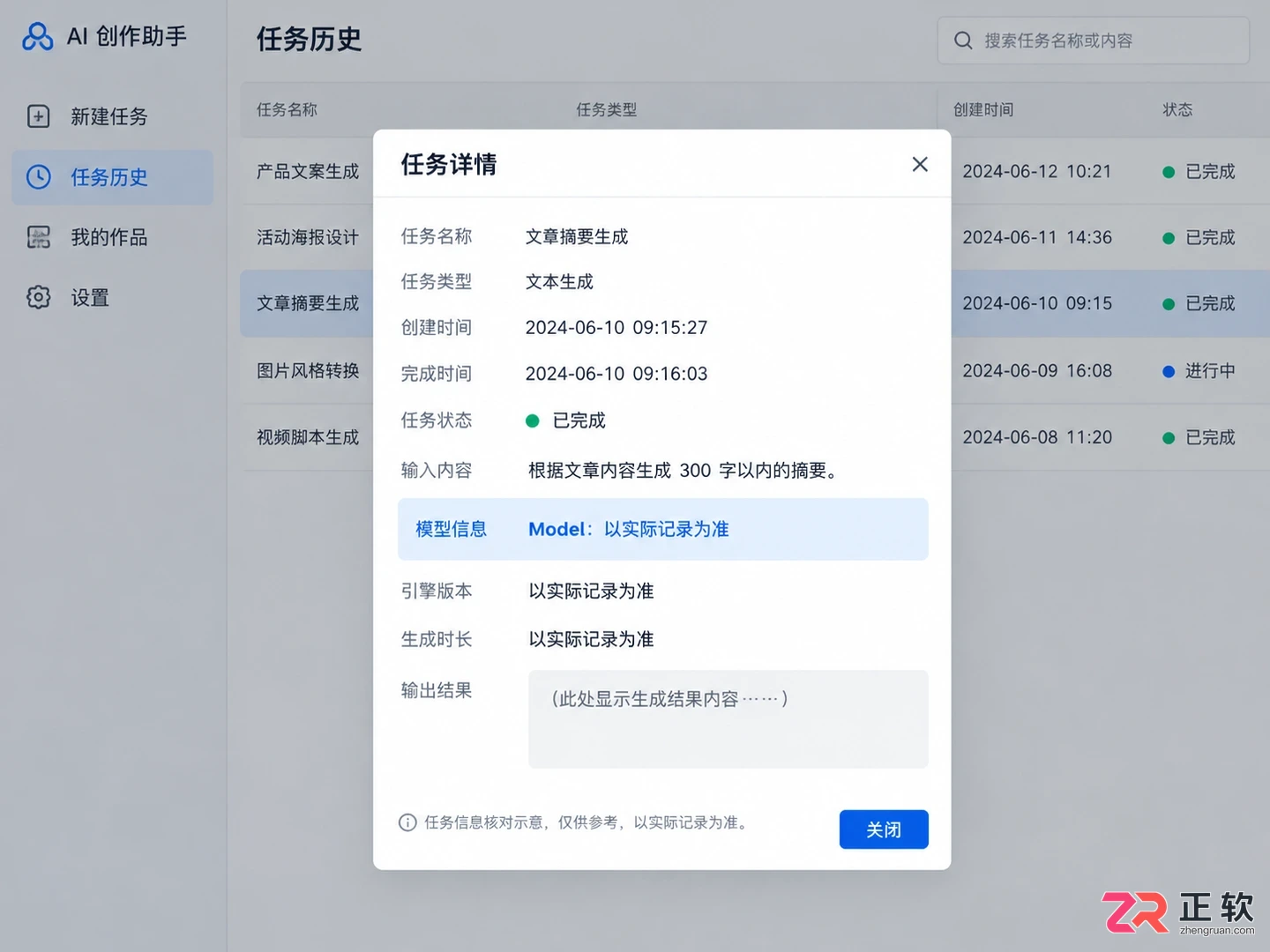Click the 任务名称 column header
The image size is (1270, 952).
(x=287, y=109)
